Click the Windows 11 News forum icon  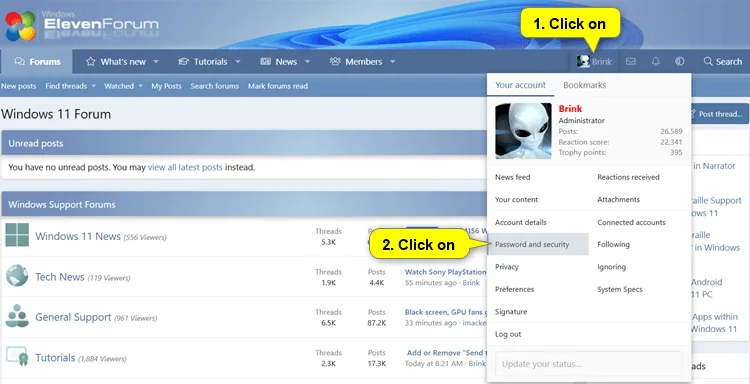tap(17, 235)
